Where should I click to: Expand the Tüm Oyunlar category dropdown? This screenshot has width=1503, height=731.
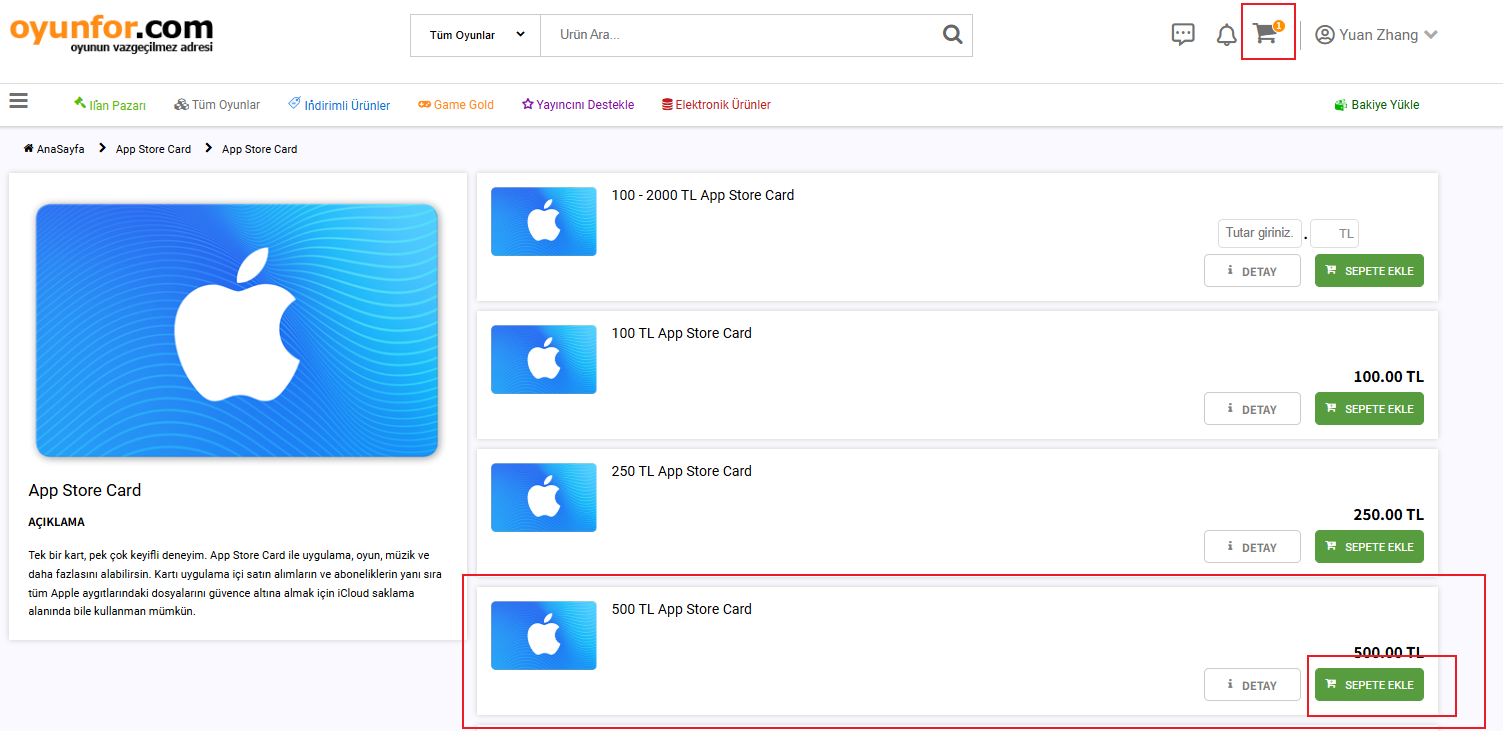point(476,35)
